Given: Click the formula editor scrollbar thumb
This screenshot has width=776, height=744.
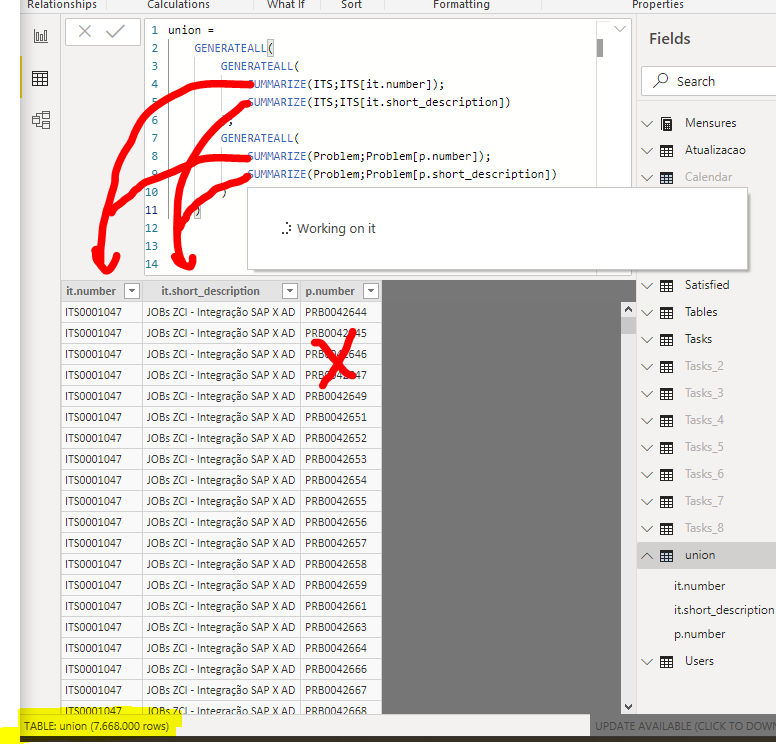Looking at the screenshot, I should pos(600,48).
